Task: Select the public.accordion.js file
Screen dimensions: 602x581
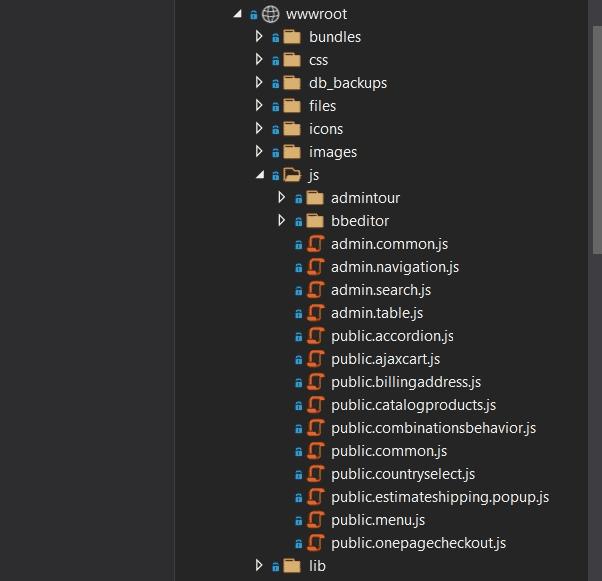Action: pos(392,336)
